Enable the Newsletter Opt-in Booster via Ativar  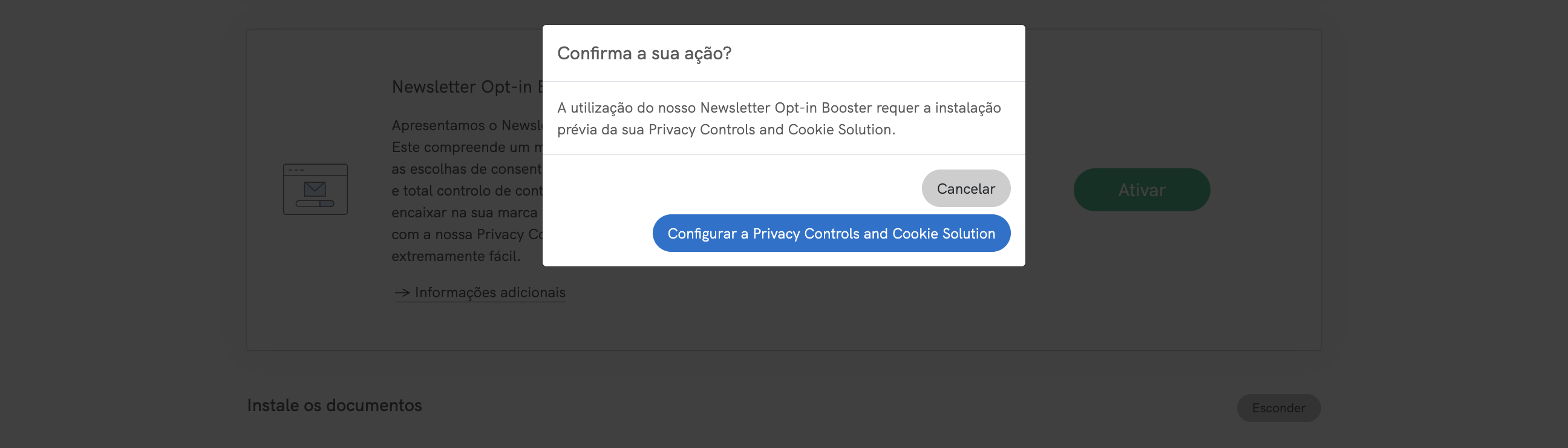point(1142,189)
